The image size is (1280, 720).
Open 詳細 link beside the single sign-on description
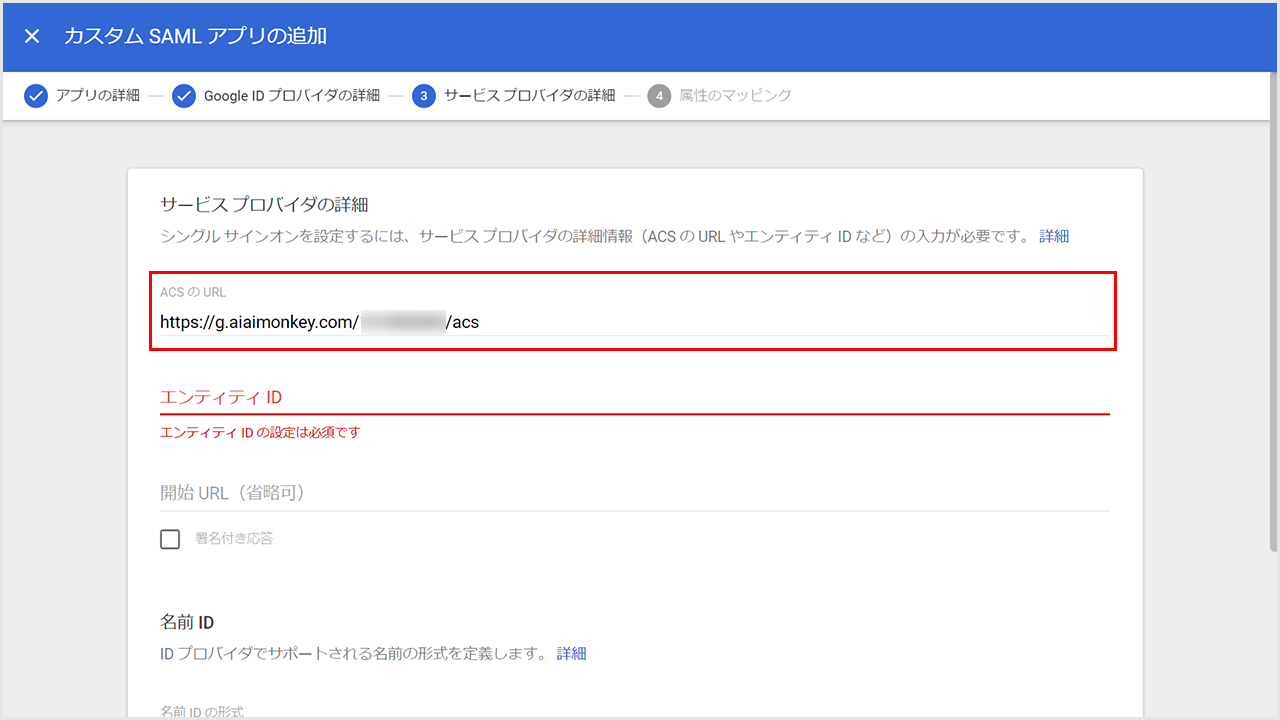pos(1054,236)
